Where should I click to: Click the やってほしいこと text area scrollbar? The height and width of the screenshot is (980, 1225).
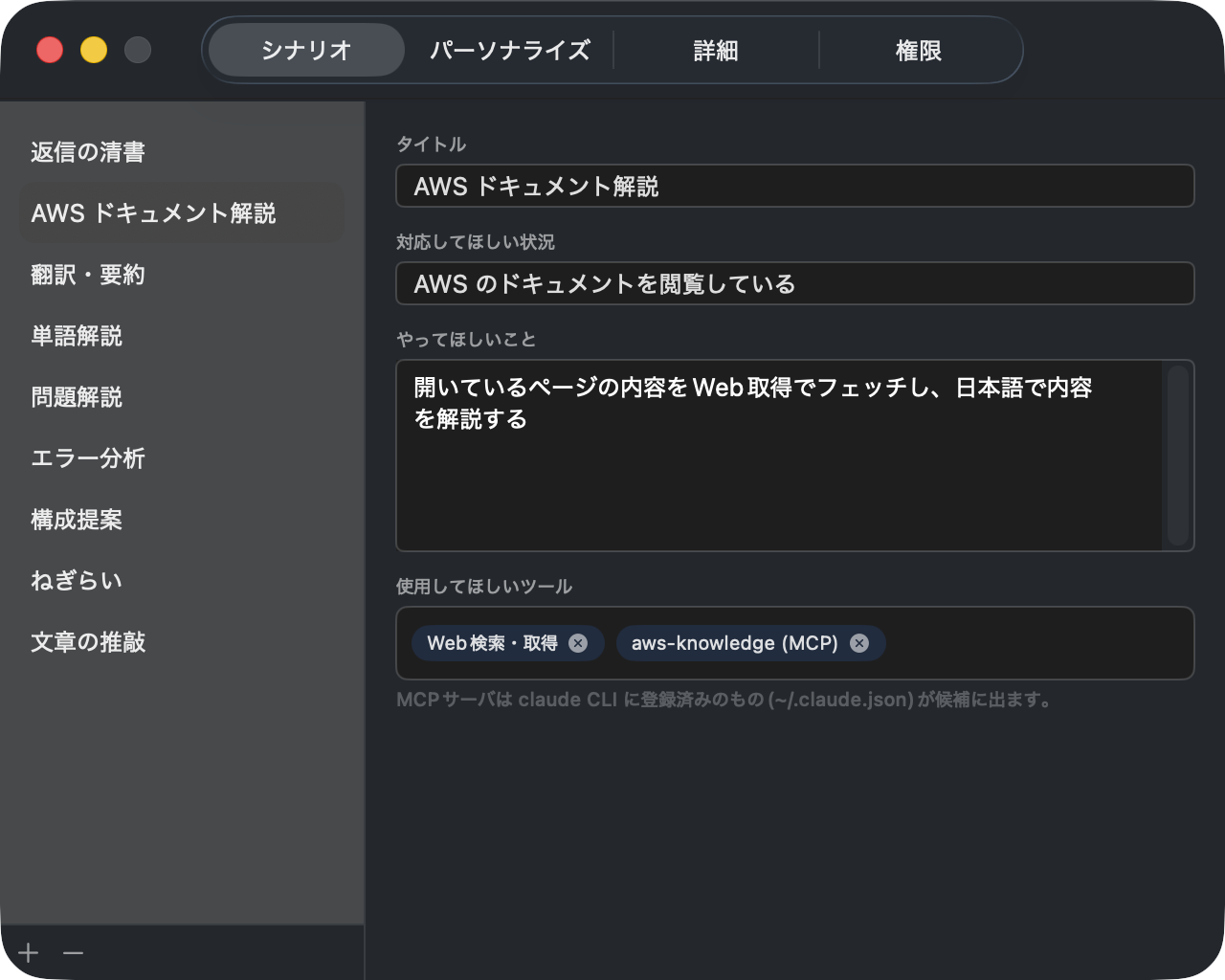pyautogui.click(x=1178, y=456)
